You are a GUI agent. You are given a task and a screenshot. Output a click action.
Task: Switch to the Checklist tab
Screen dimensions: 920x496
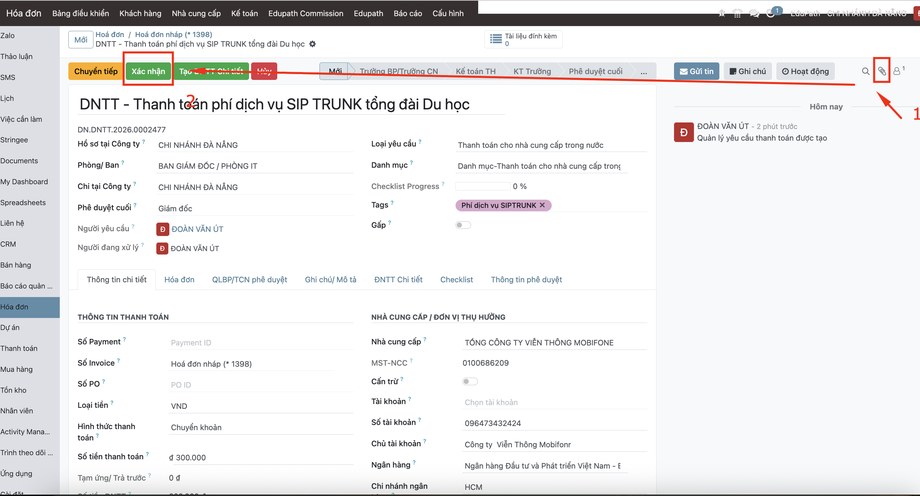456,280
